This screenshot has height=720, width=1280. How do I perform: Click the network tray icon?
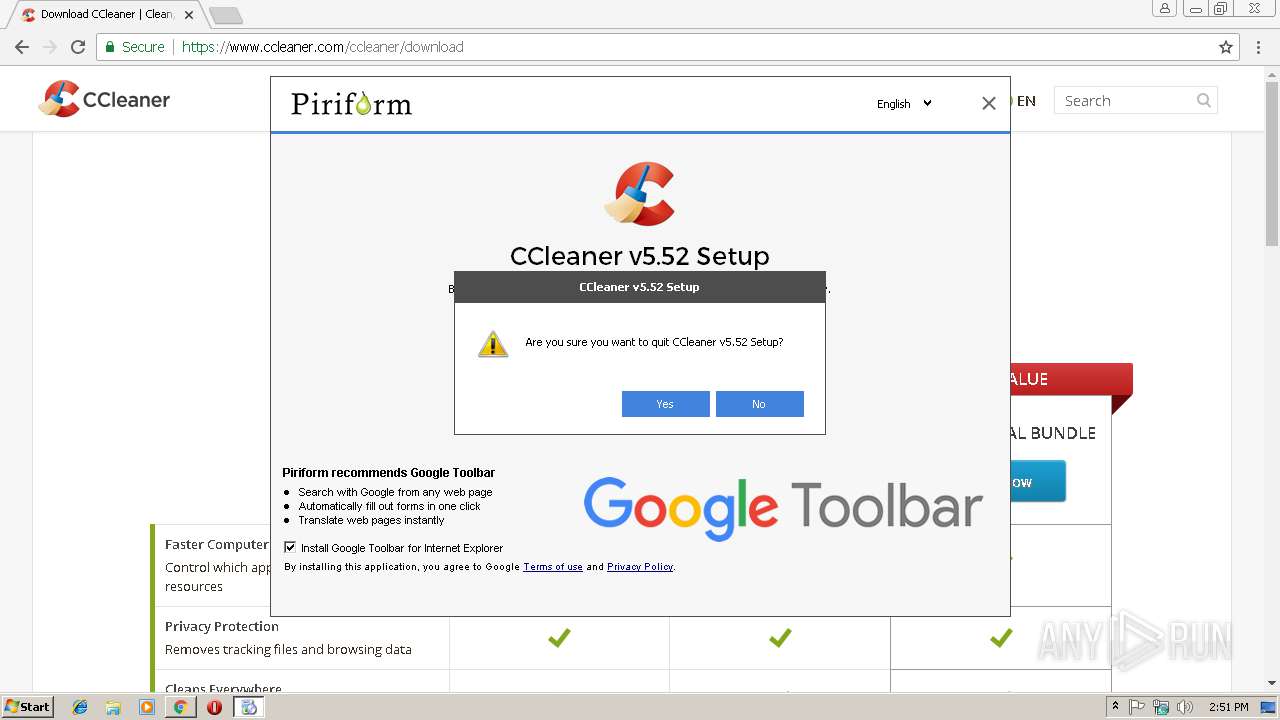pyautogui.click(x=1161, y=707)
